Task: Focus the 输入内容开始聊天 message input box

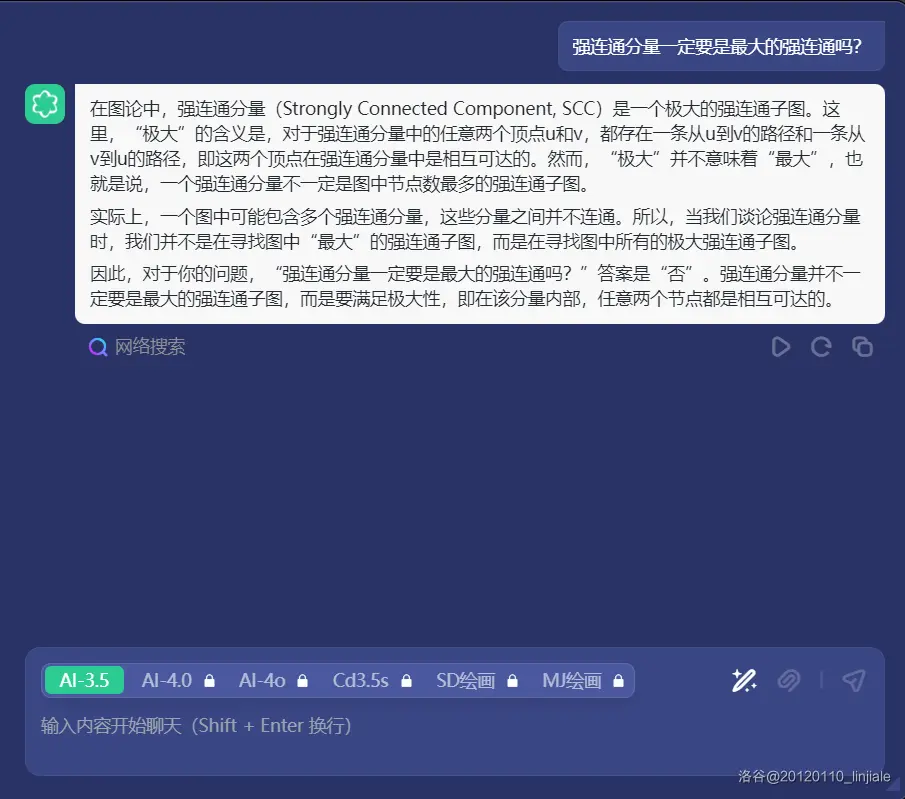Action: 400,726
